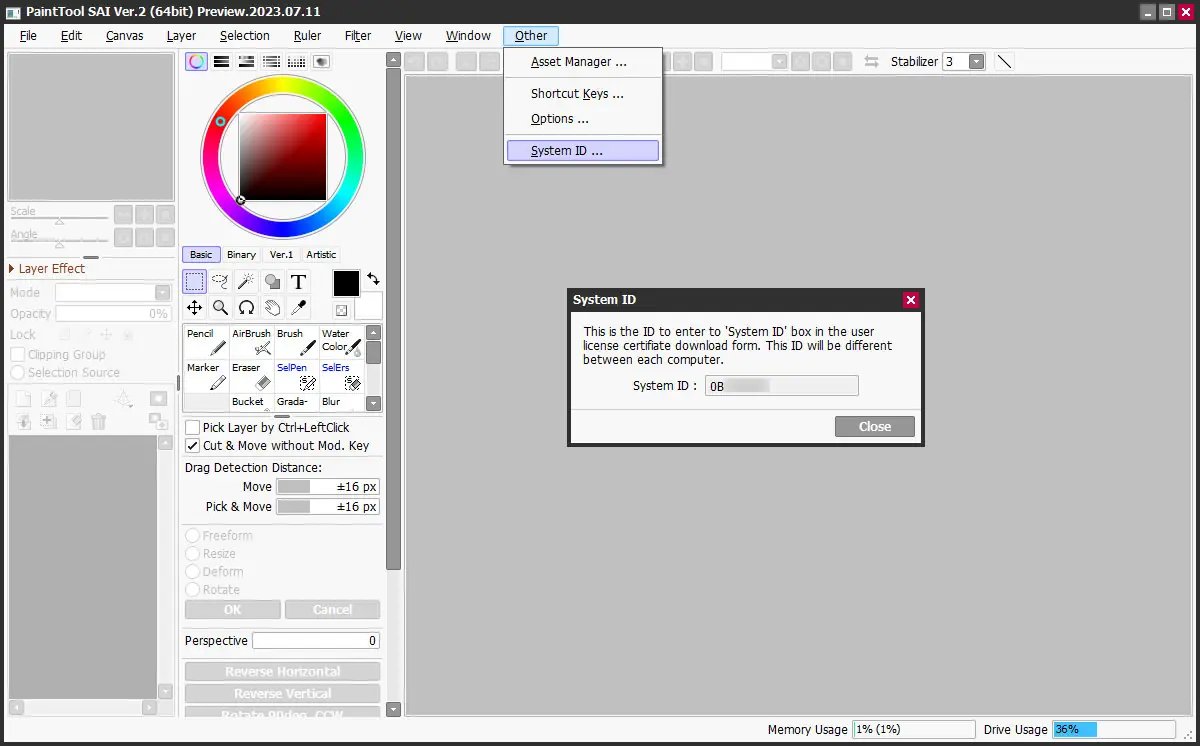Screen dimensions: 1200x746
Task: Select the Hand pan tool
Action: coord(272,308)
